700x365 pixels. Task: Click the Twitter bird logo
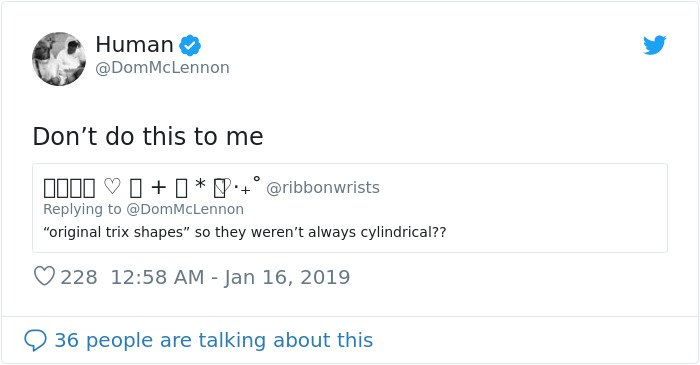654,45
